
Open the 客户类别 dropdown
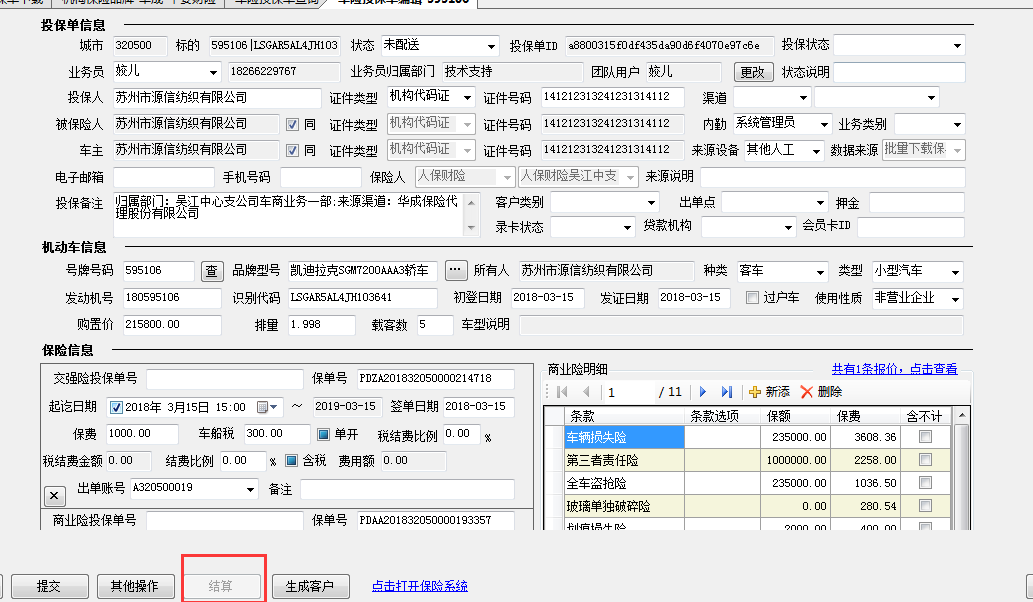[651, 202]
